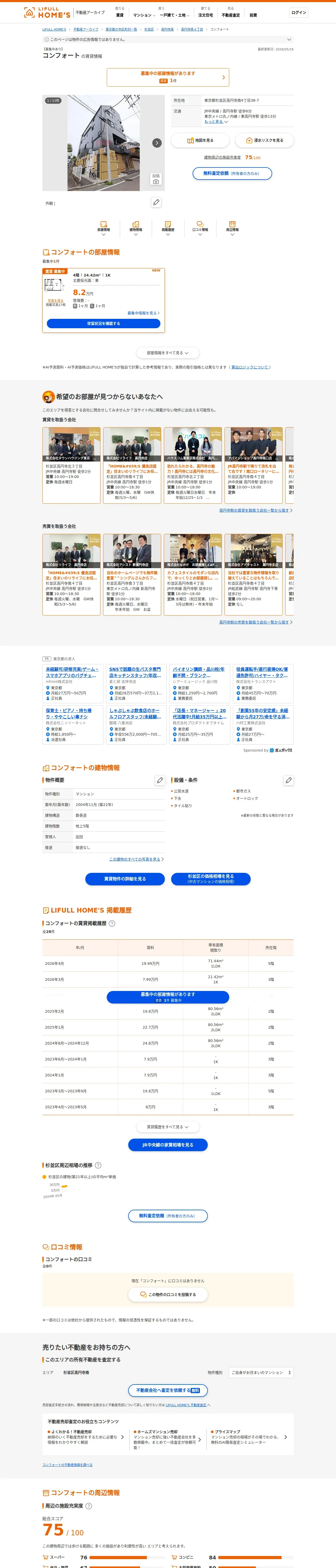Open help icon beside 杉並区周辺相場の推移
The height and width of the screenshot is (1568, 336).
coord(98,1165)
